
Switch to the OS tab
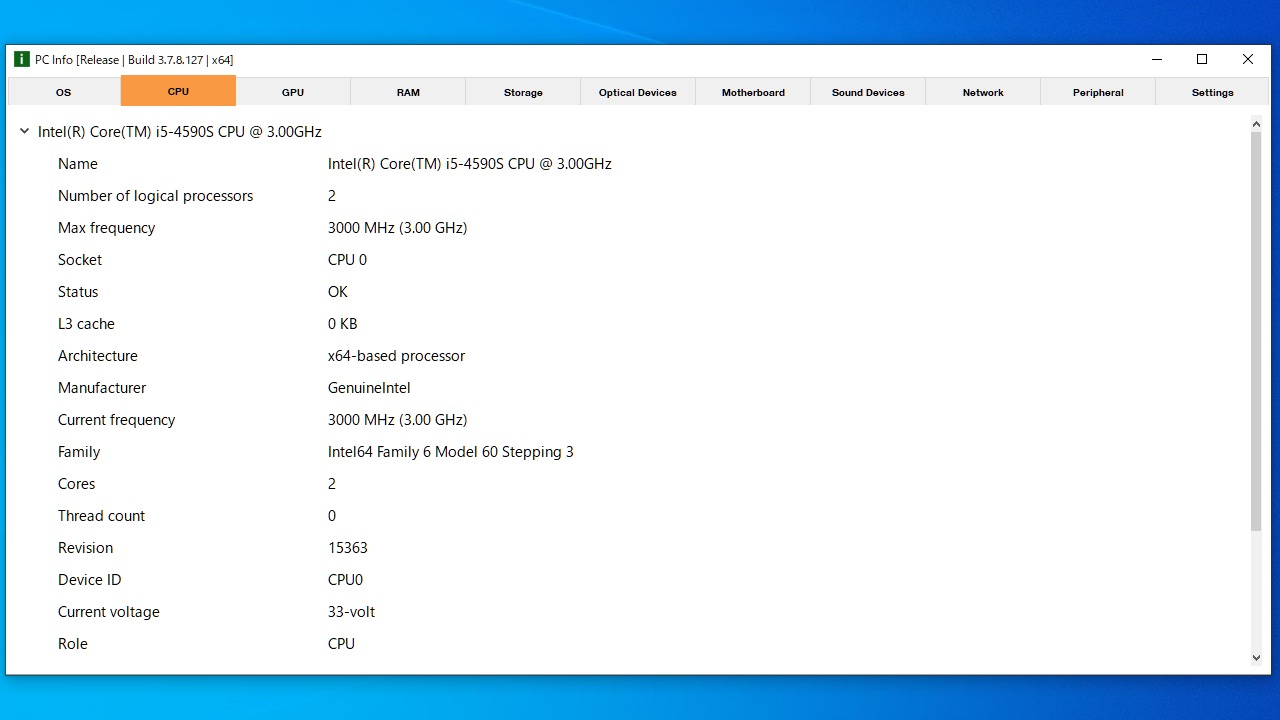point(63,92)
